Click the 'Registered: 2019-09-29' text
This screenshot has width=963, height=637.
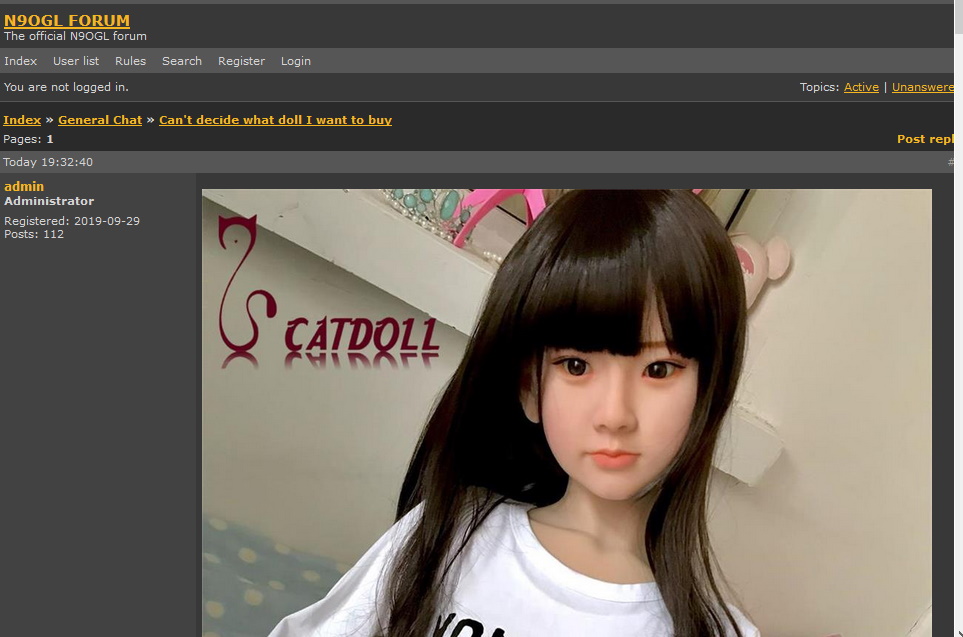coord(72,221)
